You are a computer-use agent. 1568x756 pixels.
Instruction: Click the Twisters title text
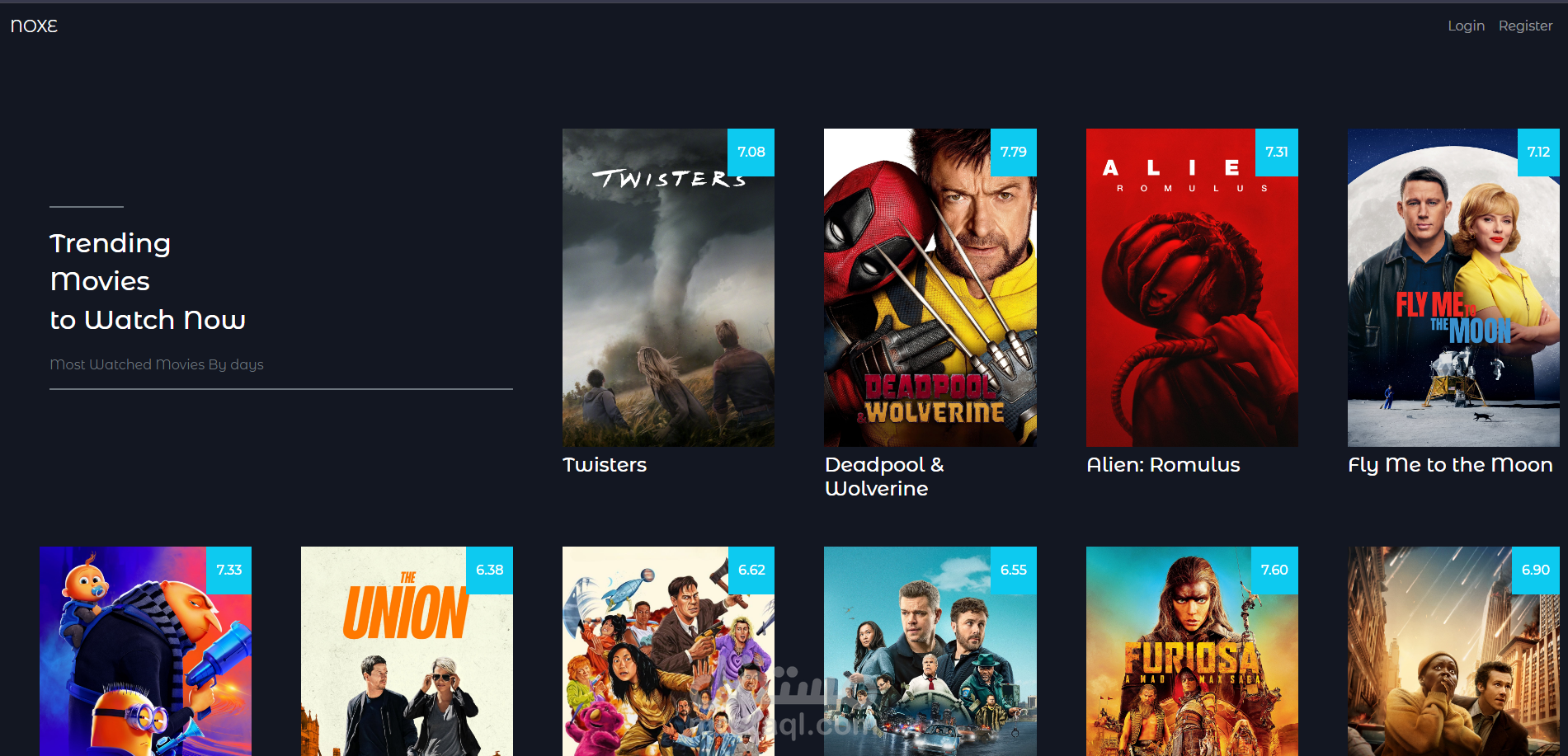605,465
